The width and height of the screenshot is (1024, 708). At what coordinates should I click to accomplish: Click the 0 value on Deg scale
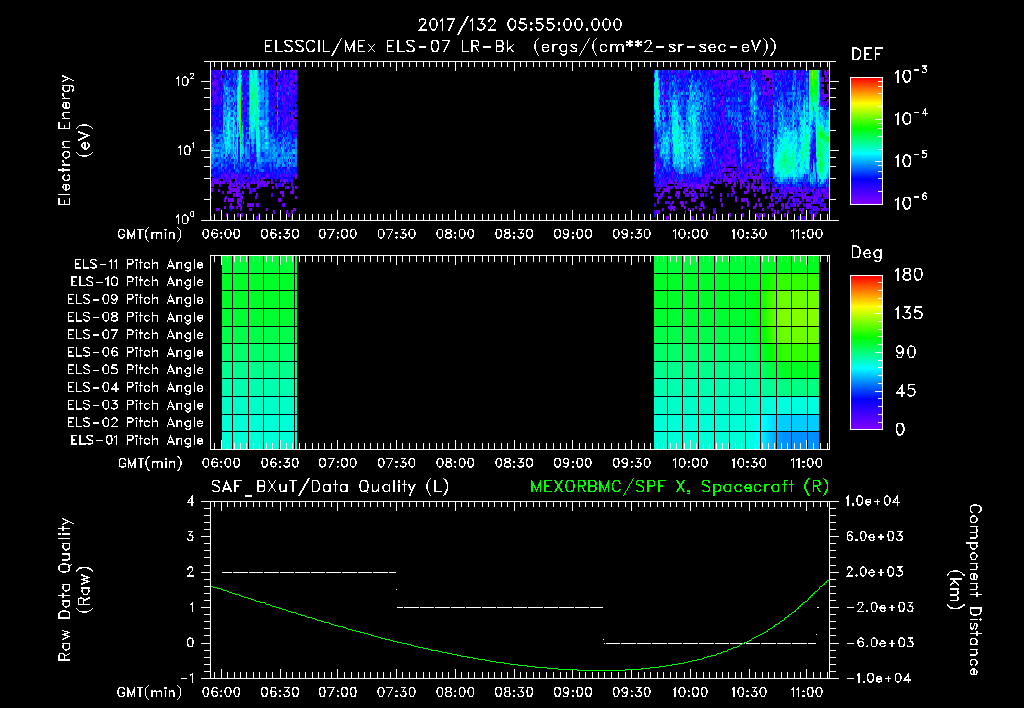(900, 430)
